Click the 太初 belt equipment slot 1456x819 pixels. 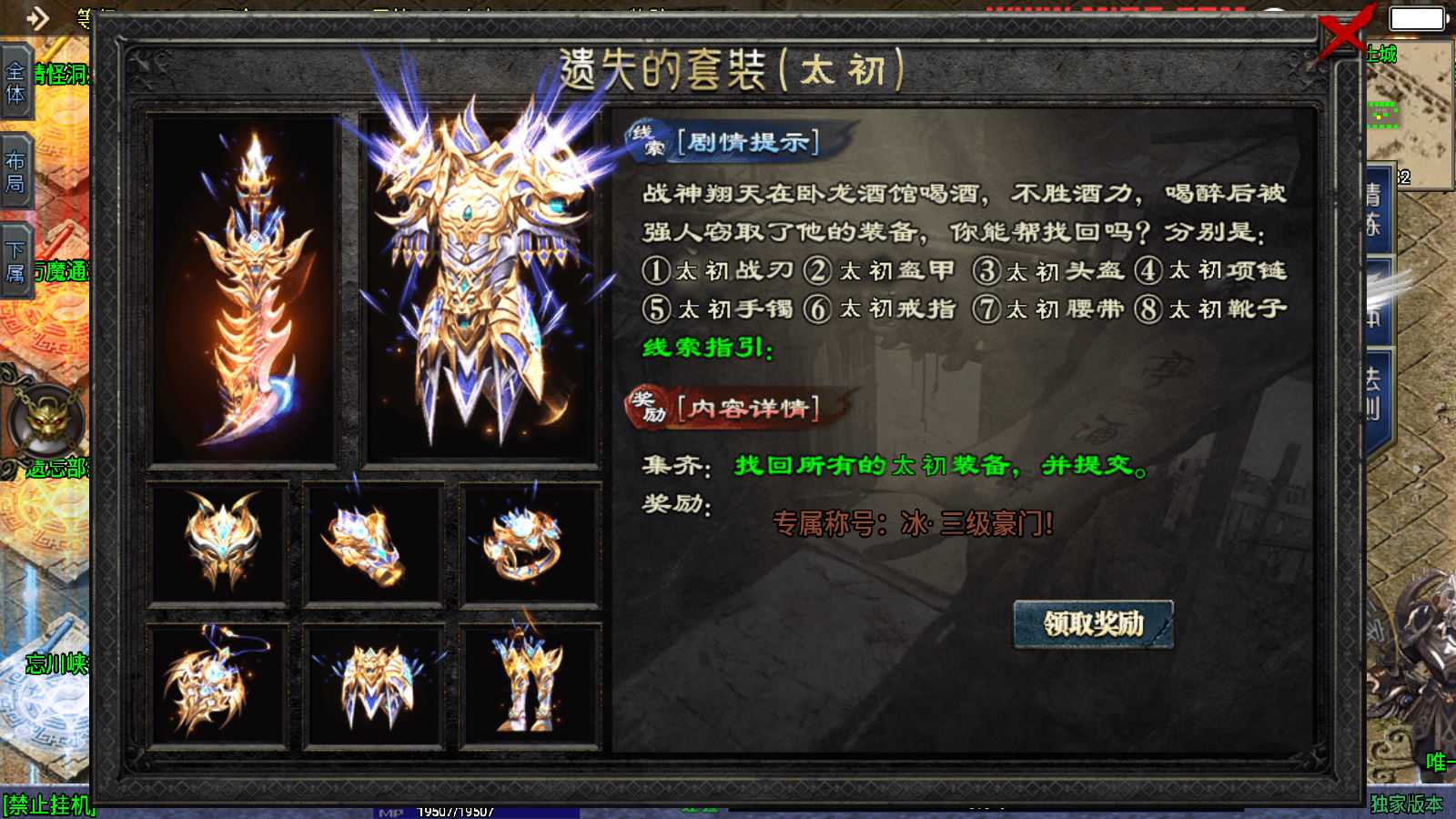click(x=374, y=686)
